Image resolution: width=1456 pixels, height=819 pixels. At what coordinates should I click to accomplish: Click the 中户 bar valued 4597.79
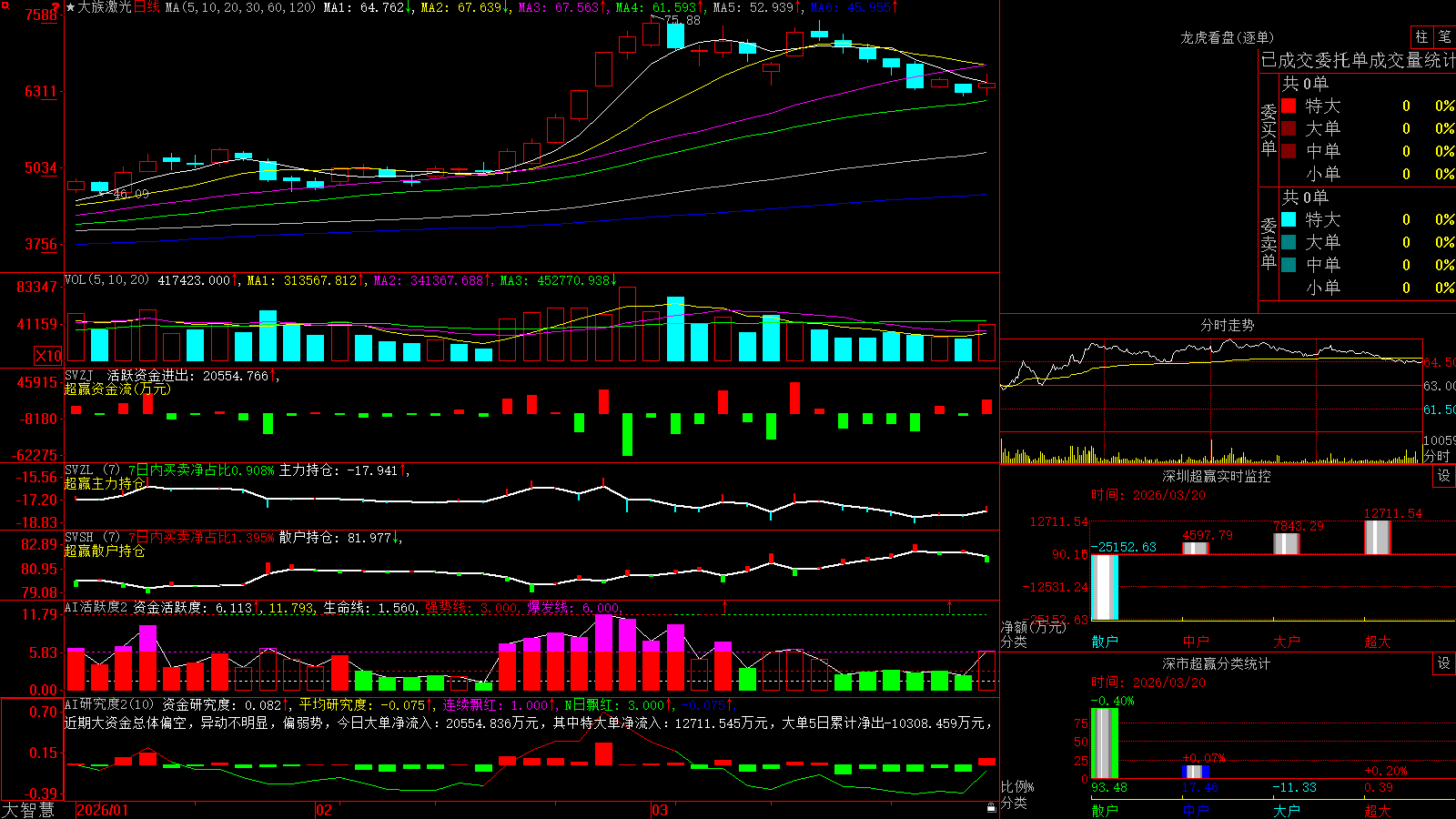pos(1196,548)
